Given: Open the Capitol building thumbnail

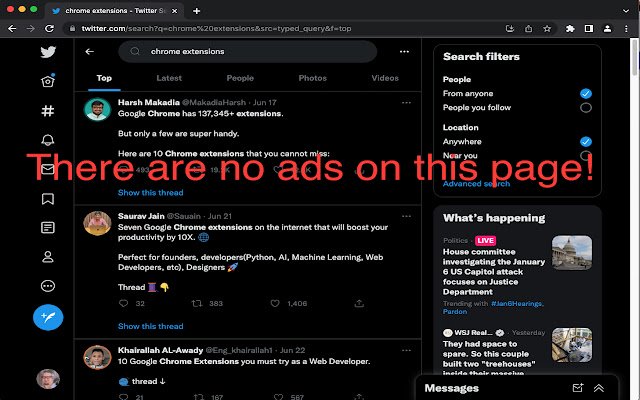Looking at the screenshot, I should coord(572,252).
